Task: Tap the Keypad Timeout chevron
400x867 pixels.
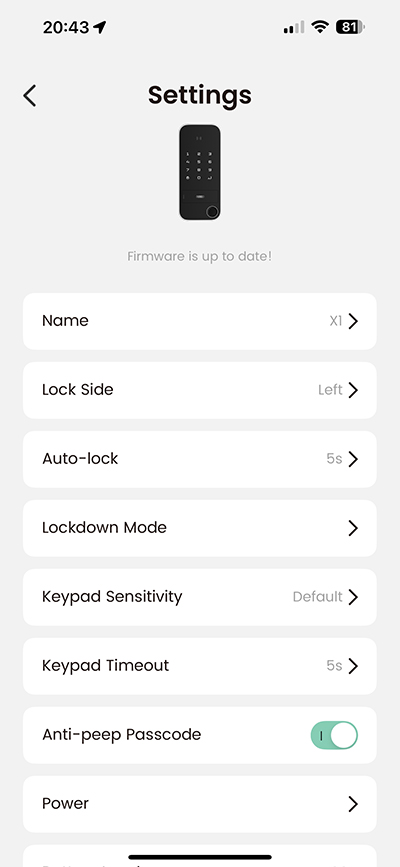Action: (x=353, y=666)
